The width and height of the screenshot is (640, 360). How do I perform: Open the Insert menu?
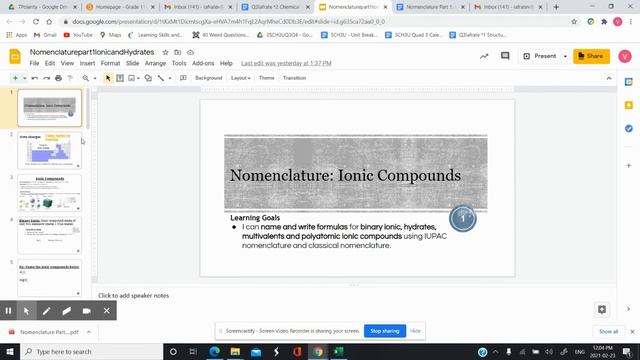pyautogui.click(x=87, y=63)
